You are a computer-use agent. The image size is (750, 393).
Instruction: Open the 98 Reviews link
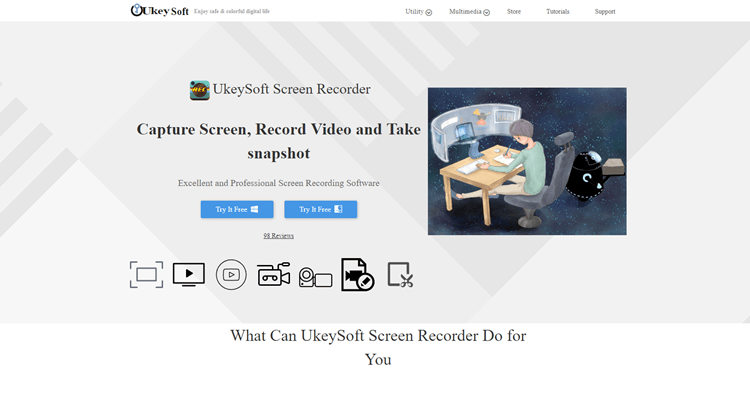[x=278, y=236]
